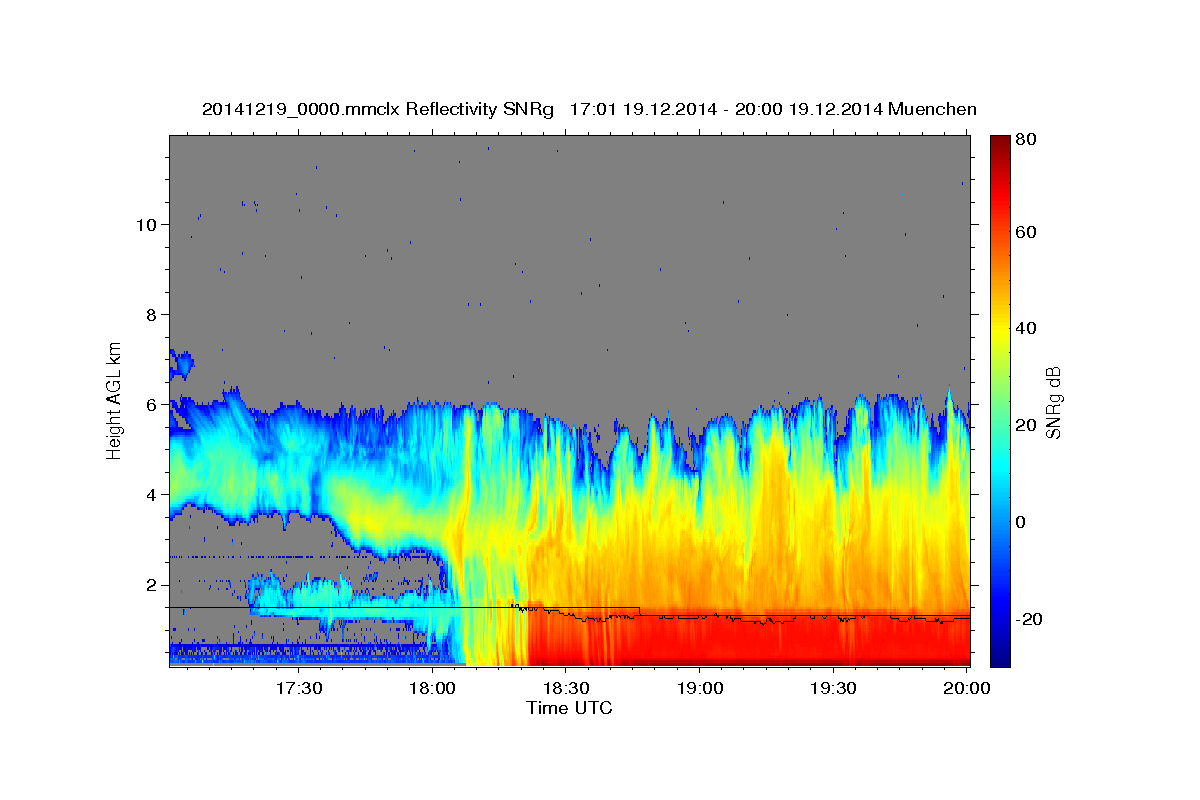The image size is (1200, 800).
Task: Click the plot title text beginning 20141219_0000.mmclx
Action: pos(589,108)
